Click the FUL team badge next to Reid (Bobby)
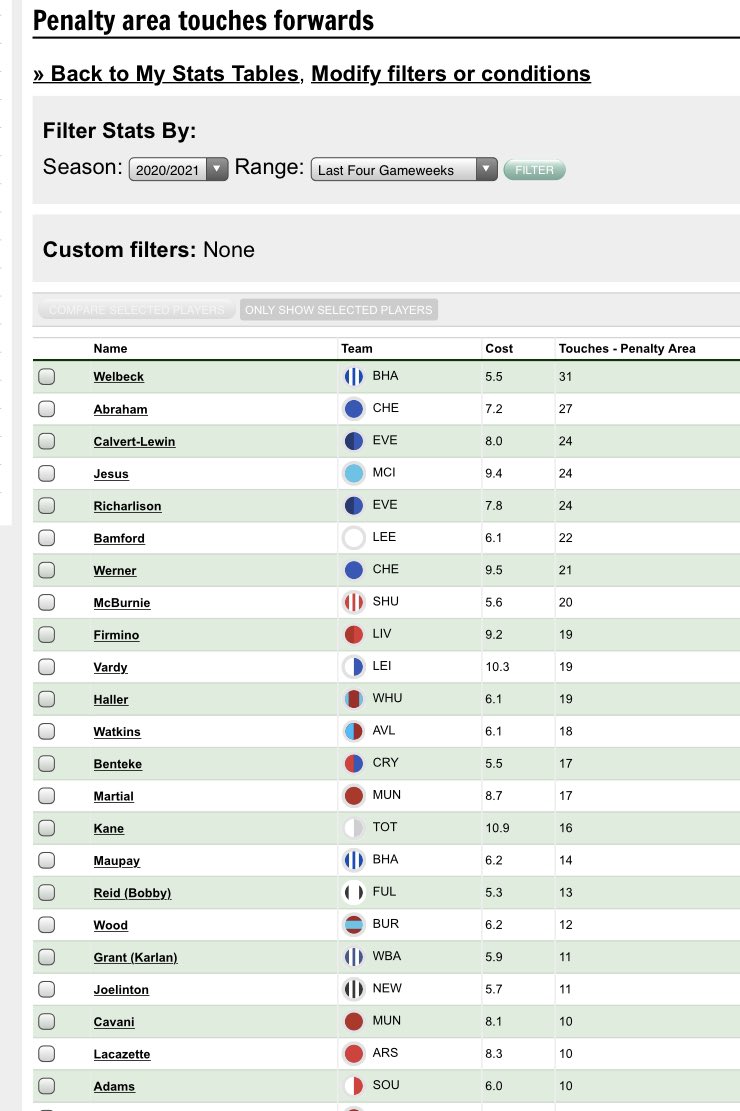Image resolution: width=740 pixels, height=1111 pixels. click(x=354, y=892)
